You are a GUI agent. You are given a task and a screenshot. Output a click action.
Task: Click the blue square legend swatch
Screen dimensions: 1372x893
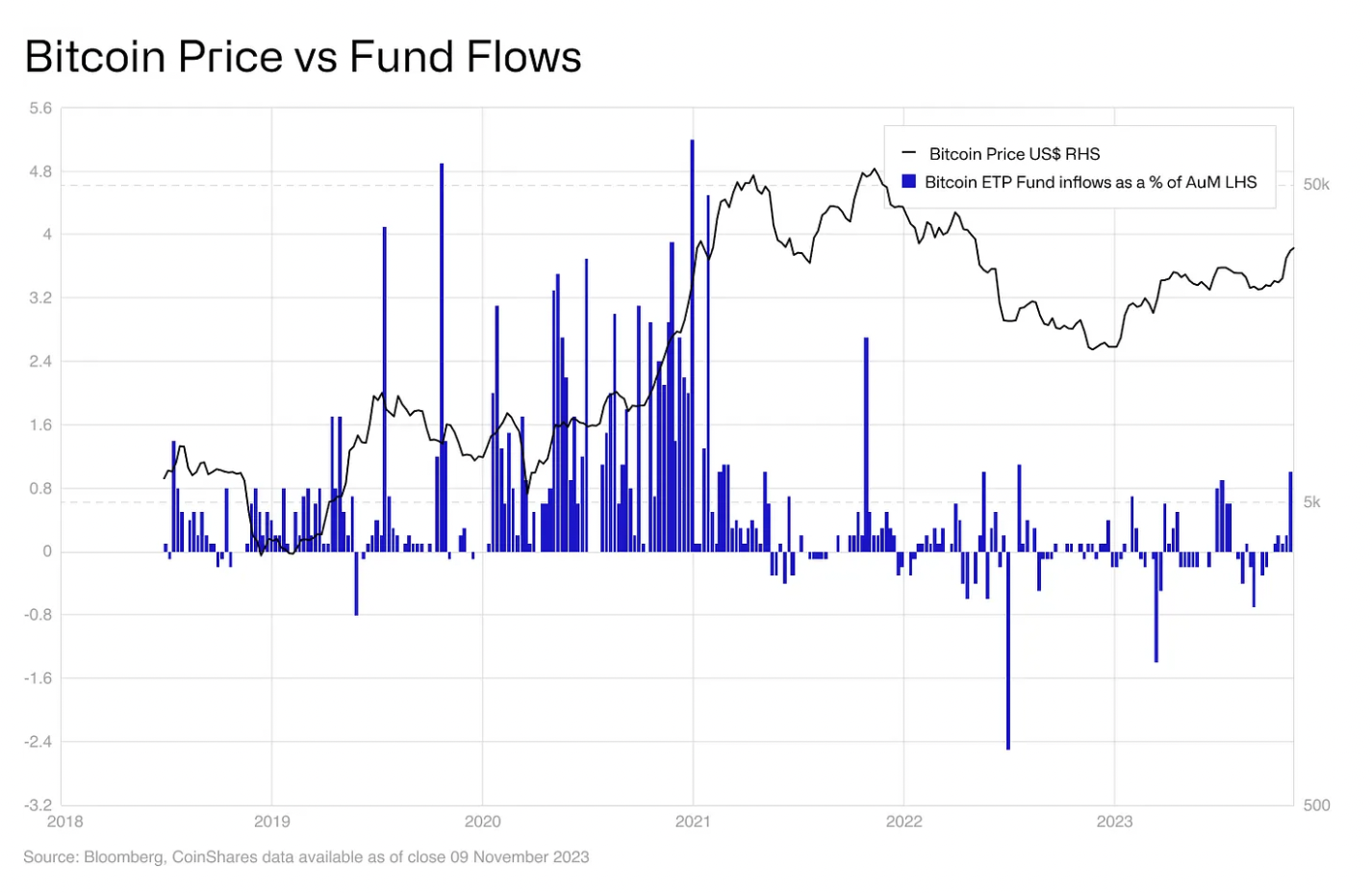click(908, 181)
